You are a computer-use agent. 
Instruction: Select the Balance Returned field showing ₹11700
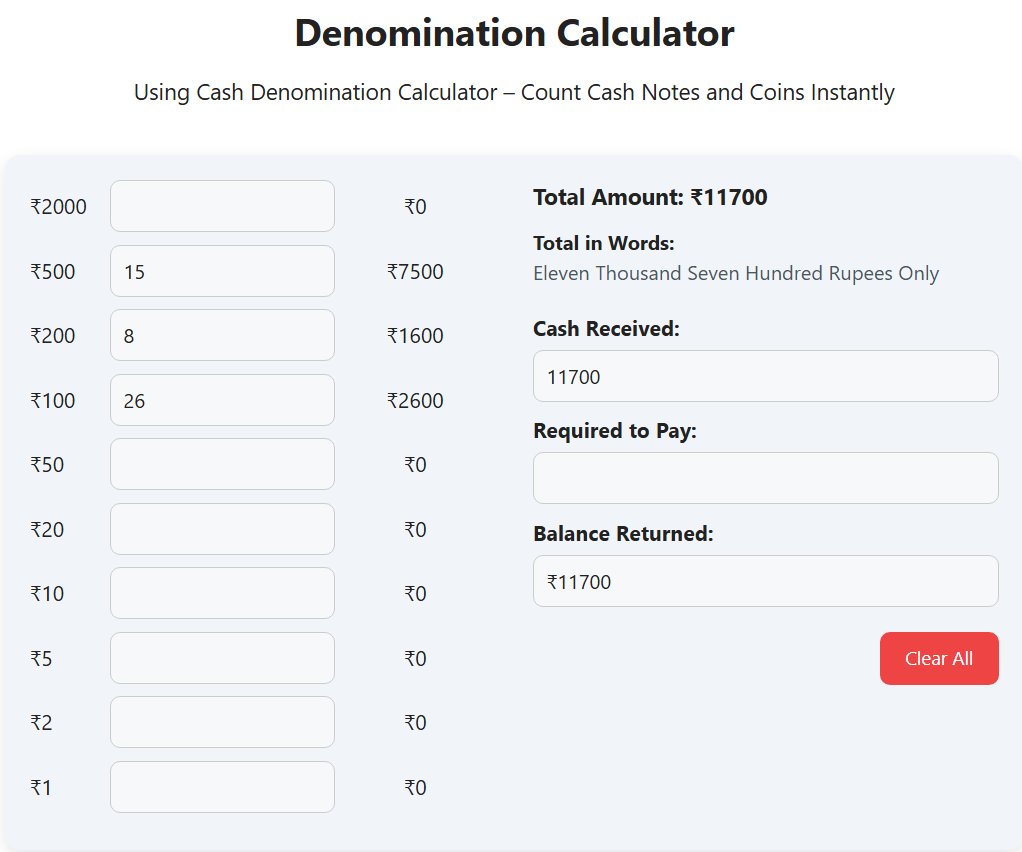coord(765,581)
